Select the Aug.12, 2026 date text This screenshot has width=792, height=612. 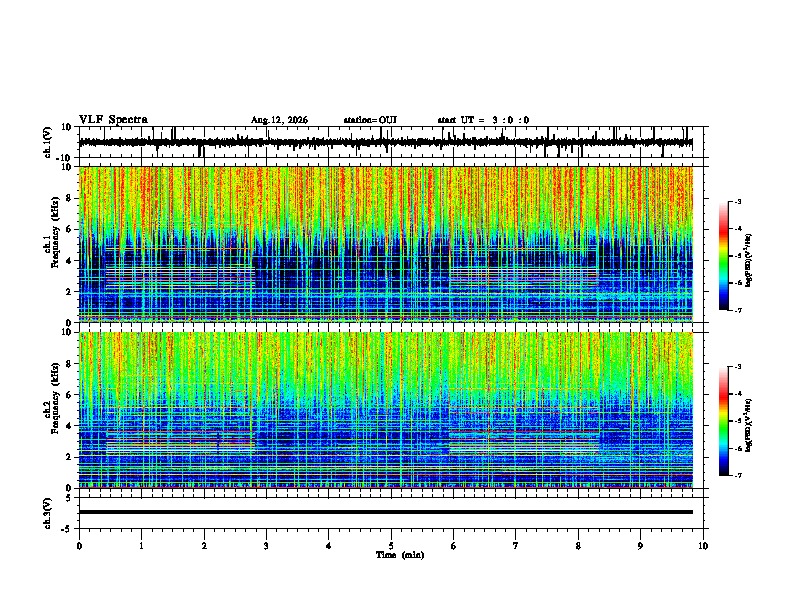279,120
